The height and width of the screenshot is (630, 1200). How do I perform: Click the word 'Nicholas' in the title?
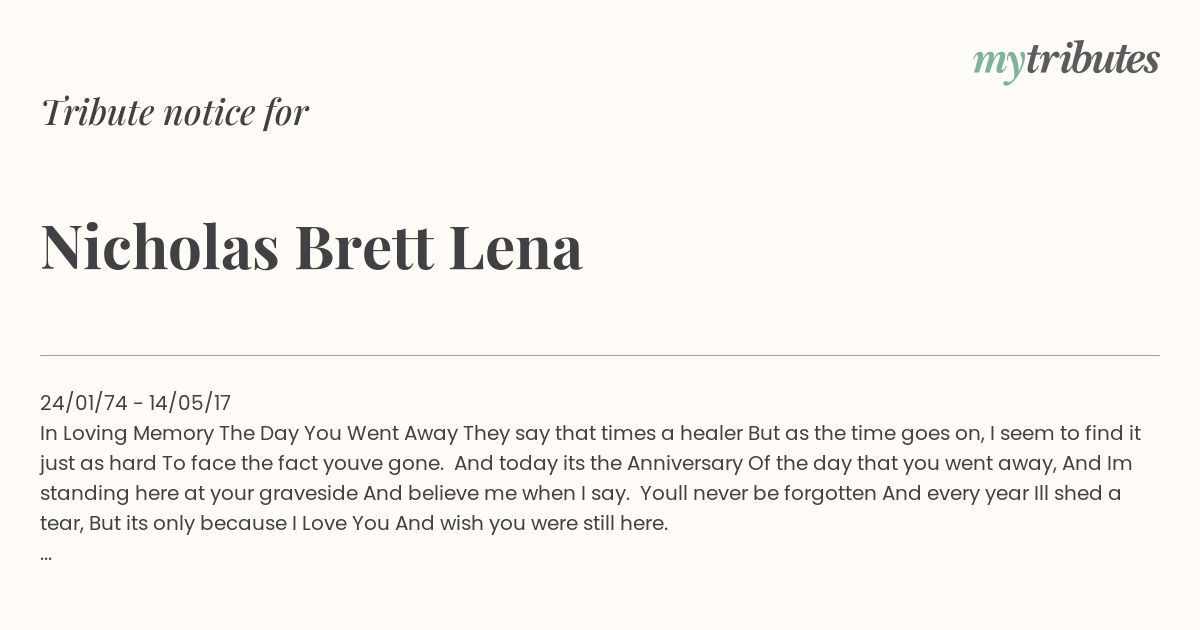pyautogui.click(x=160, y=247)
